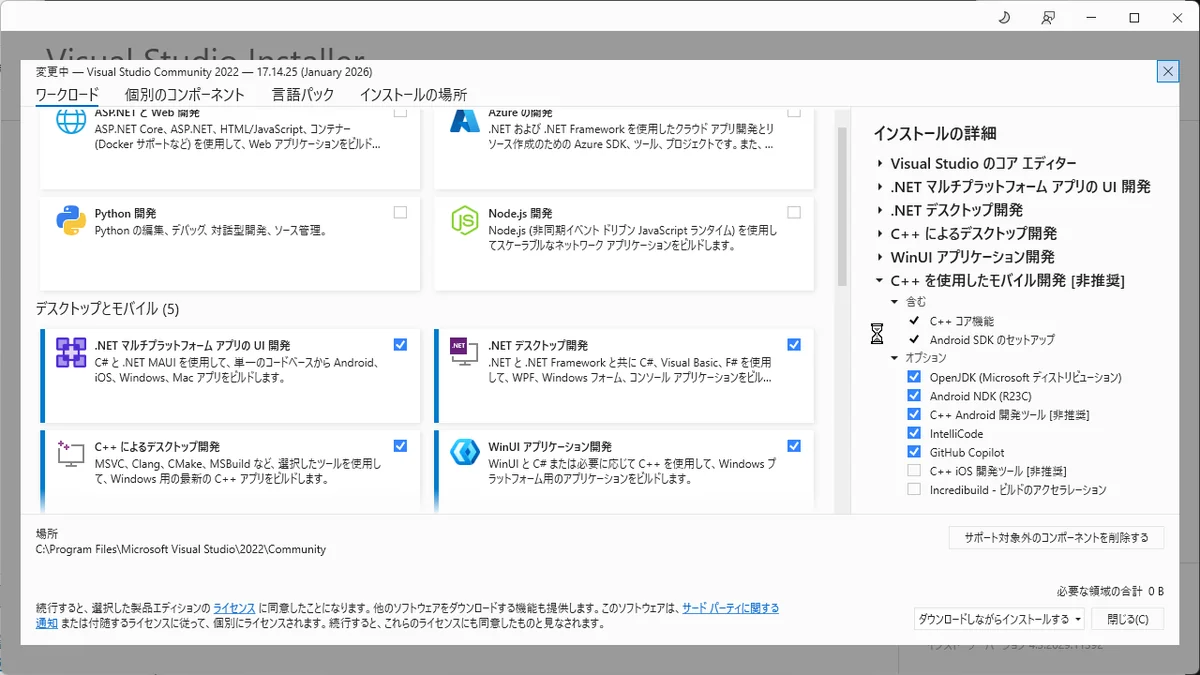Click the Azure development workload icon
Screen dimensions: 1200x675
[464, 120]
